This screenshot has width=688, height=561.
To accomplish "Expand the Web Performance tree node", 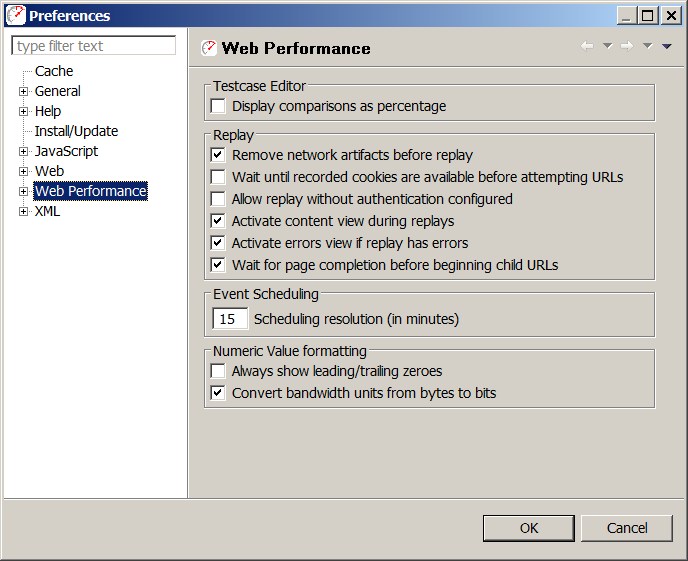I will pos(23,191).
